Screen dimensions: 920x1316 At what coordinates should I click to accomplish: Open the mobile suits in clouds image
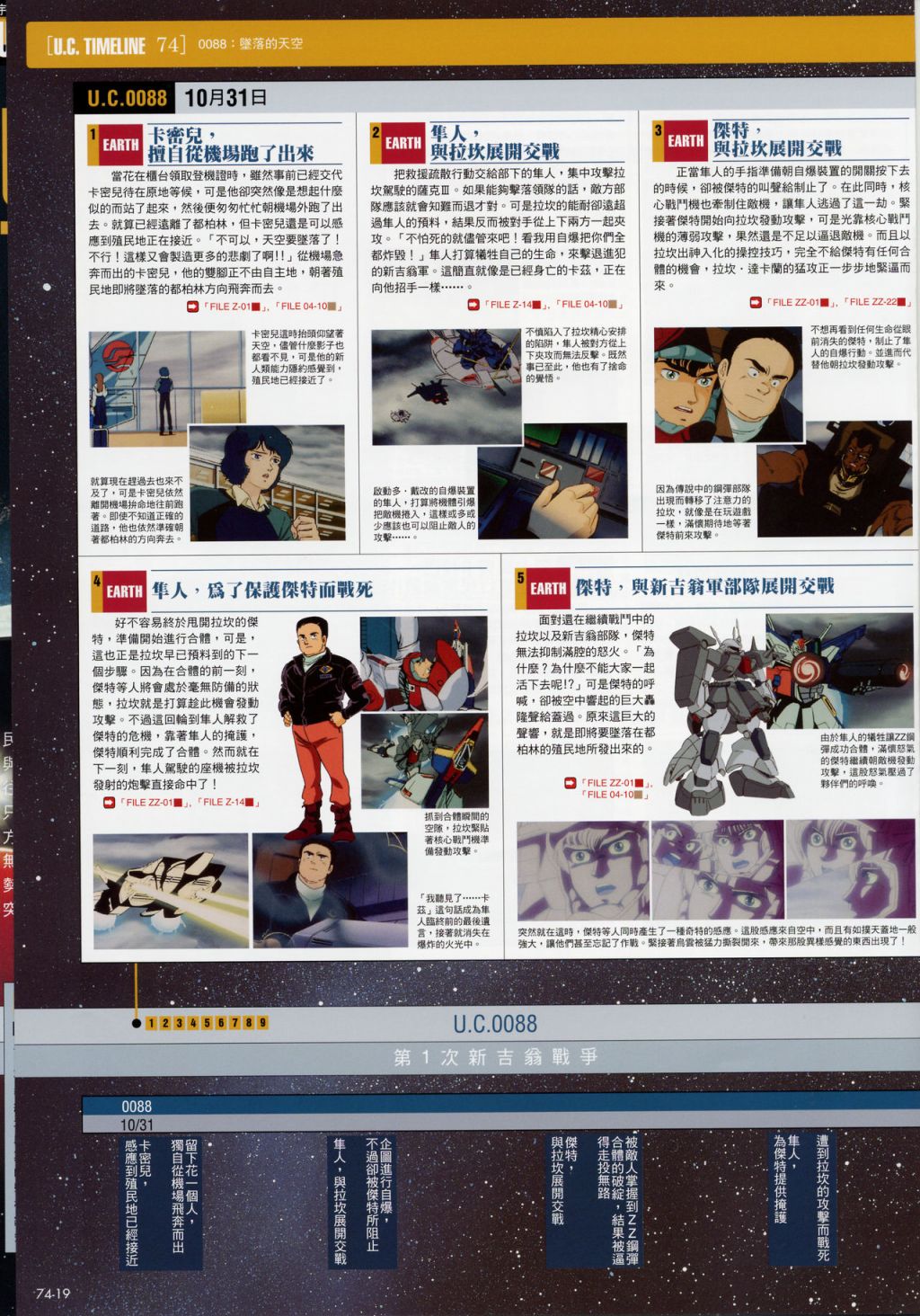click(447, 386)
